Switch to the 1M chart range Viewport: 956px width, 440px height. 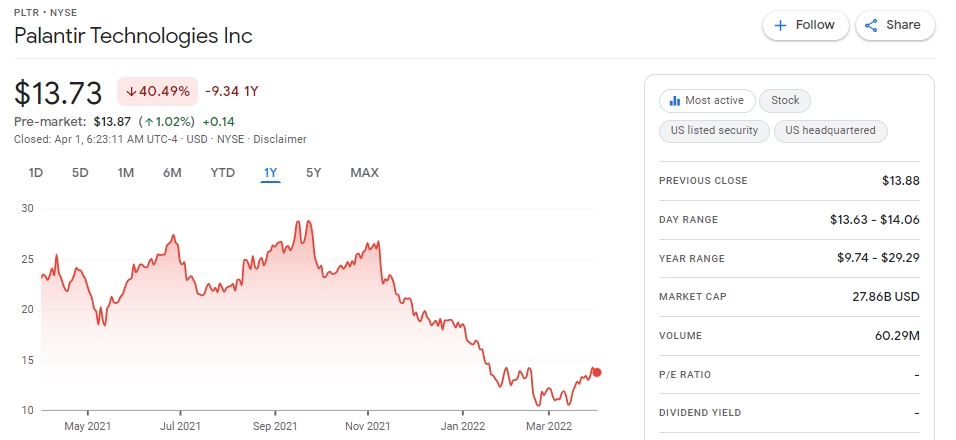click(126, 172)
